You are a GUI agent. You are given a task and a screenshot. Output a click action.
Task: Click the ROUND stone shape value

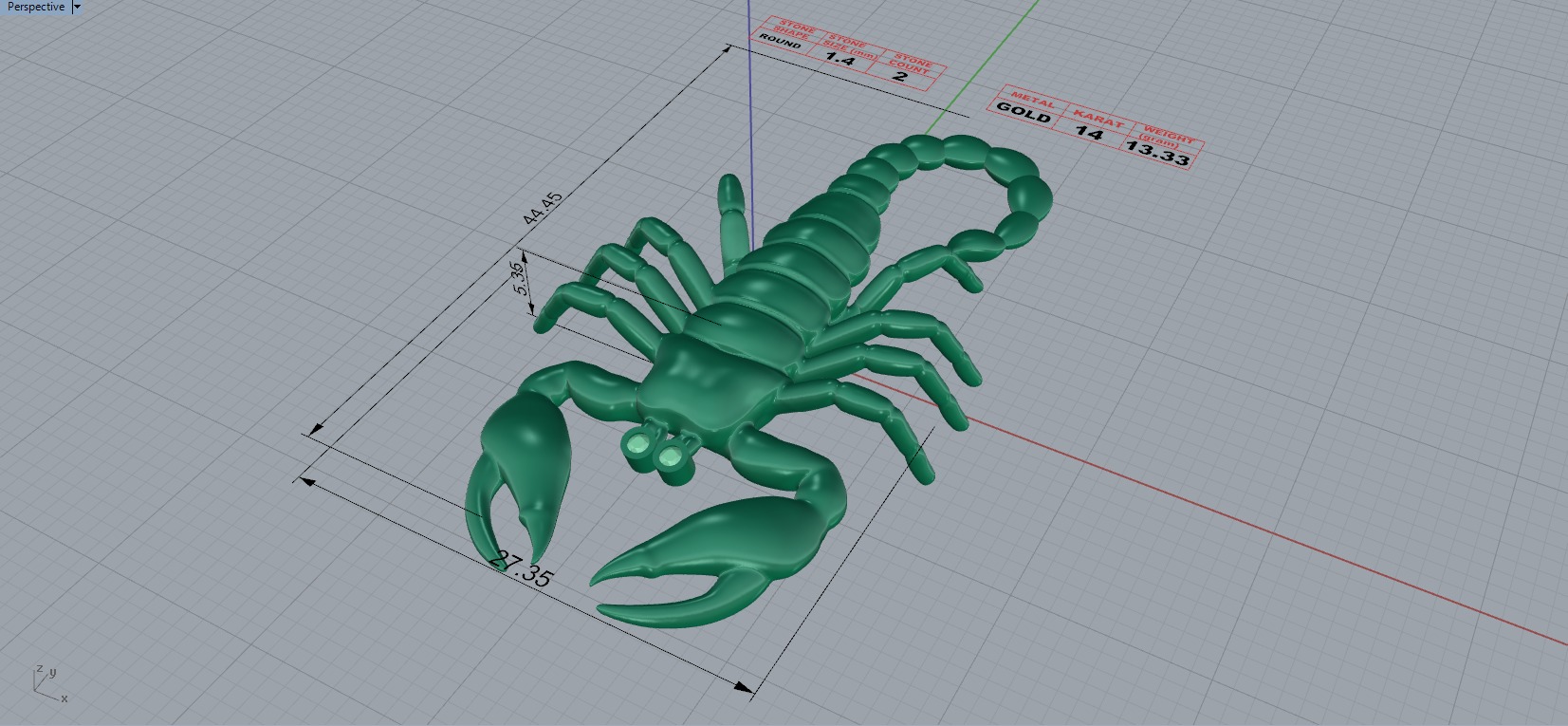pyautogui.click(x=780, y=43)
